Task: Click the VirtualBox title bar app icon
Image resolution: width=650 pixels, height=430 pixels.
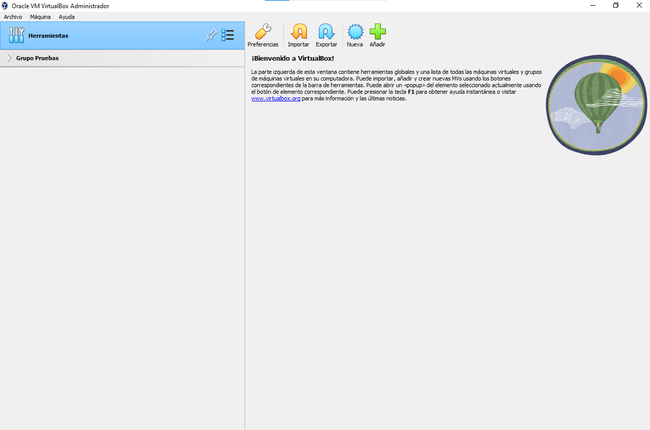Action: click(5, 5)
